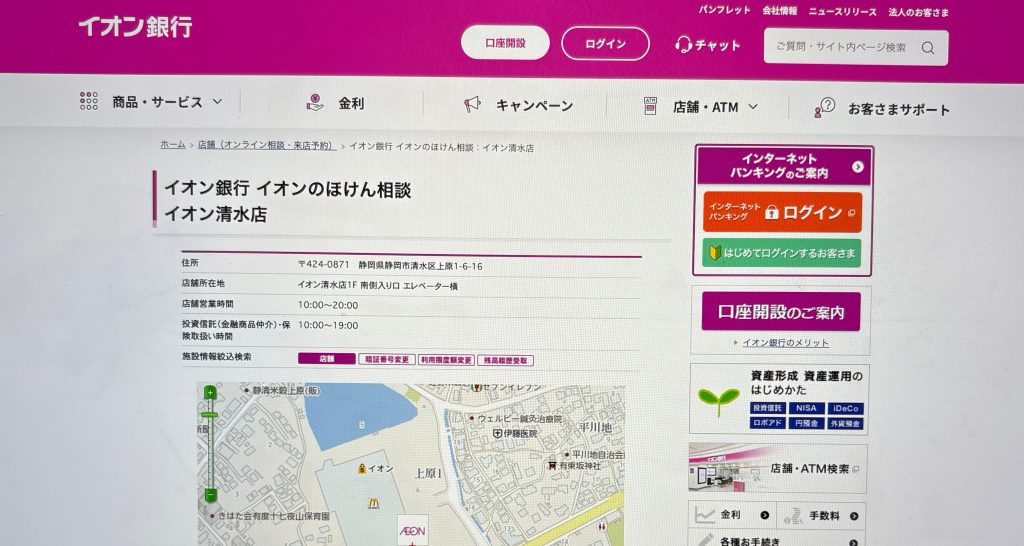
Task: Click the イオン銀行 logo
Action: click(x=135, y=27)
